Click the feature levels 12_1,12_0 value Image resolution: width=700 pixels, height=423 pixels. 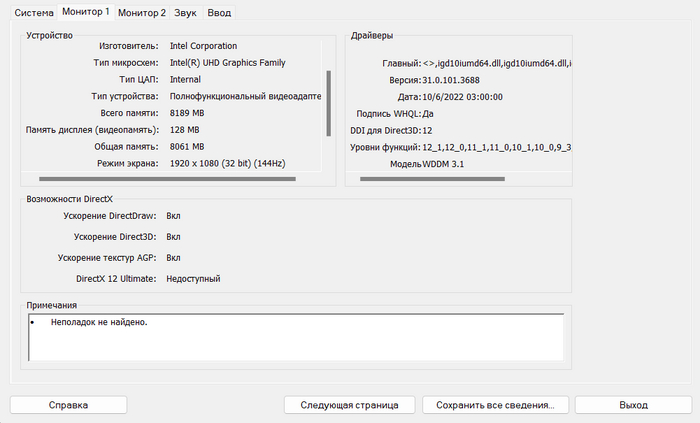[497, 147]
